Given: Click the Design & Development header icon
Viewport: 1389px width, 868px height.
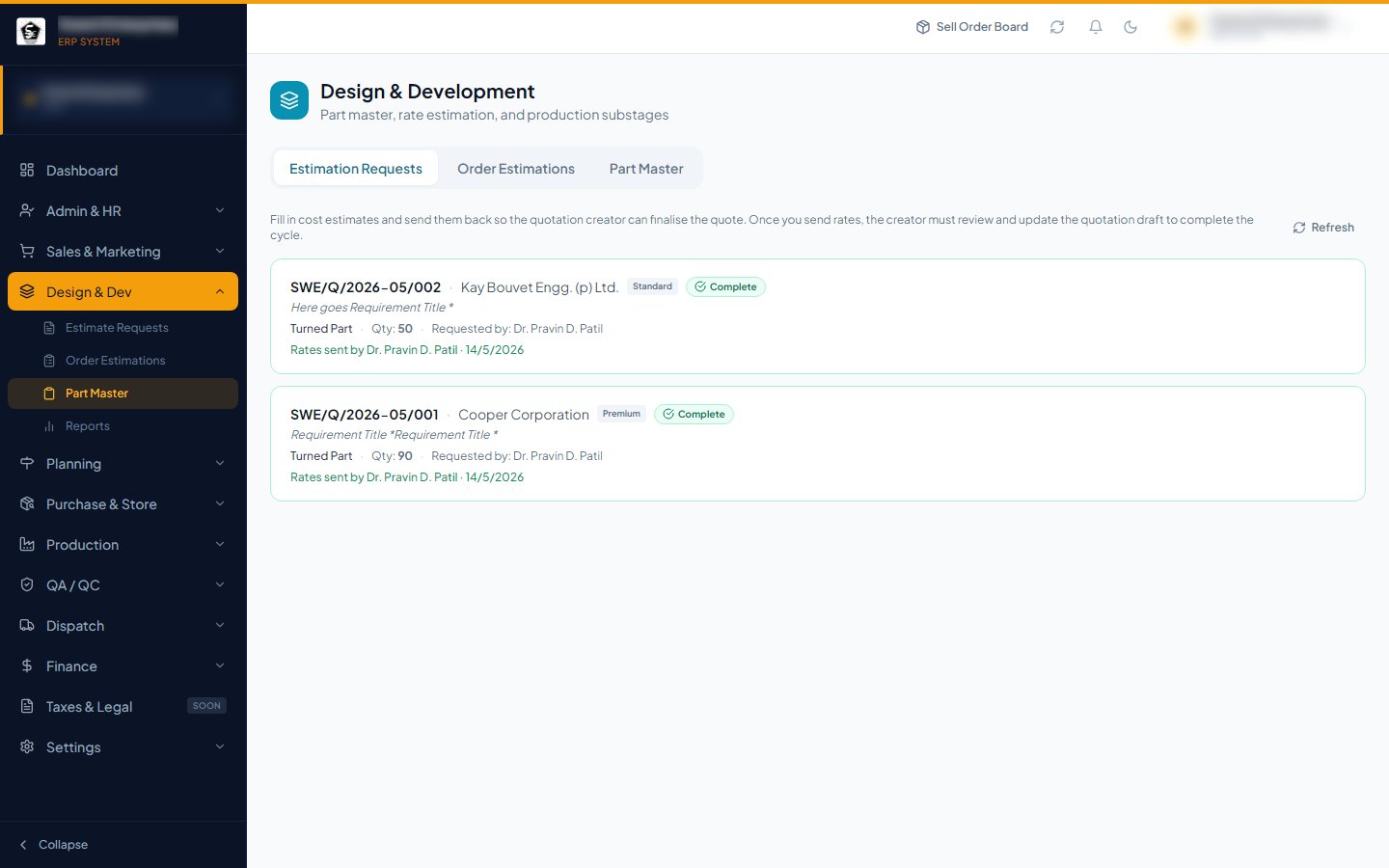Looking at the screenshot, I should (x=289, y=100).
